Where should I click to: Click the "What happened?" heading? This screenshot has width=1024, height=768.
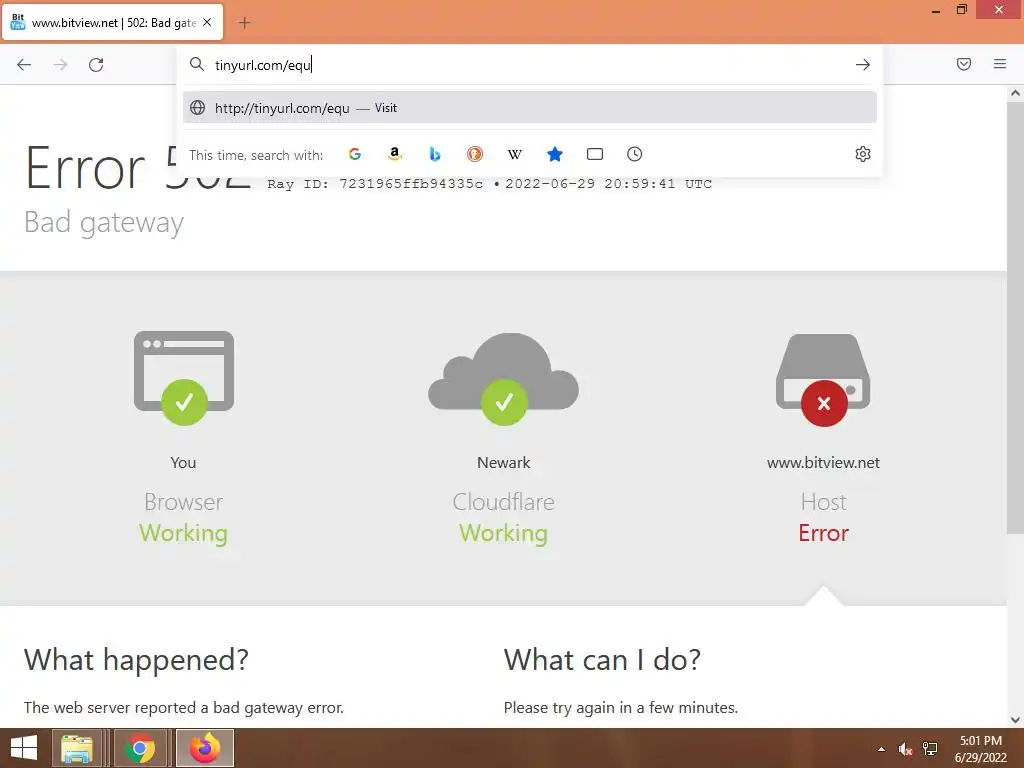coord(136,660)
